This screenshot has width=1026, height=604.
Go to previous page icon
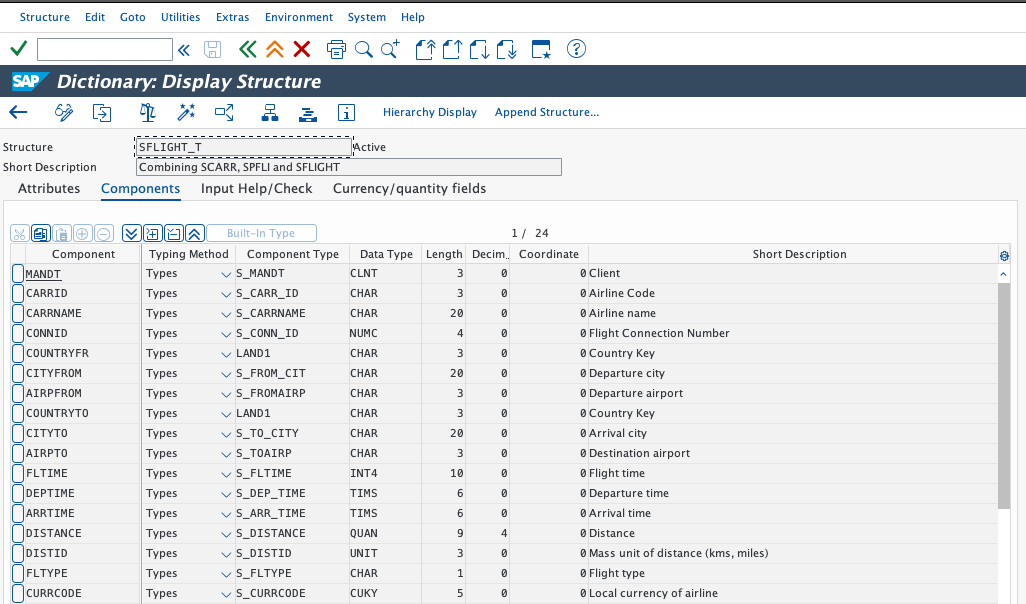[x=452, y=49]
